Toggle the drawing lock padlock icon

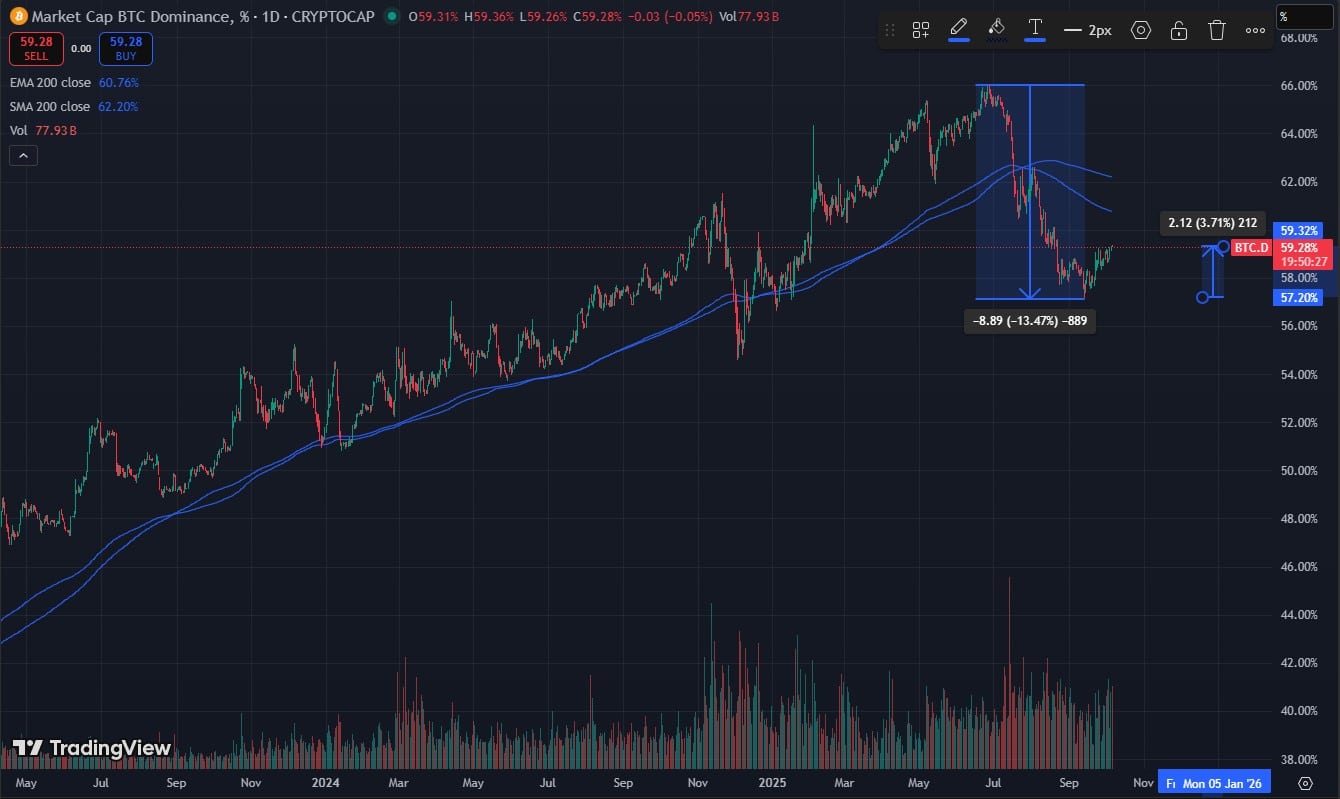pos(1179,30)
